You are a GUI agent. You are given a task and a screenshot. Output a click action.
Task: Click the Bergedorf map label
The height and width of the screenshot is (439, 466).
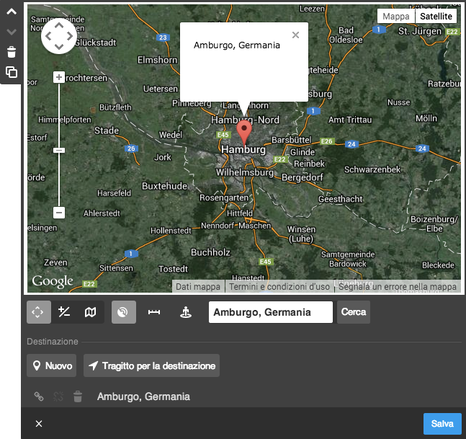(302, 177)
